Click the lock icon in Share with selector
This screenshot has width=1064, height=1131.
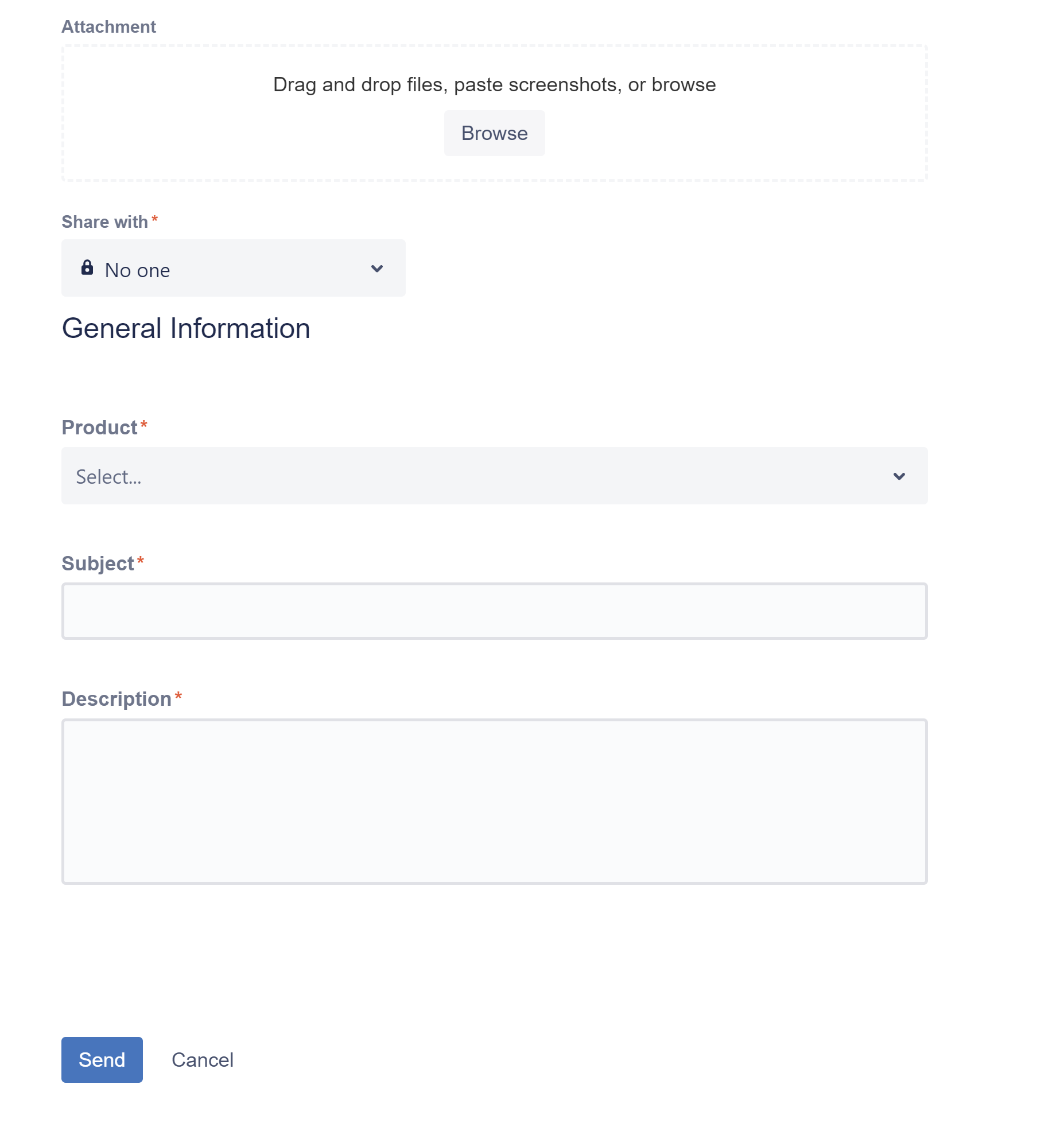click(87, 267)
